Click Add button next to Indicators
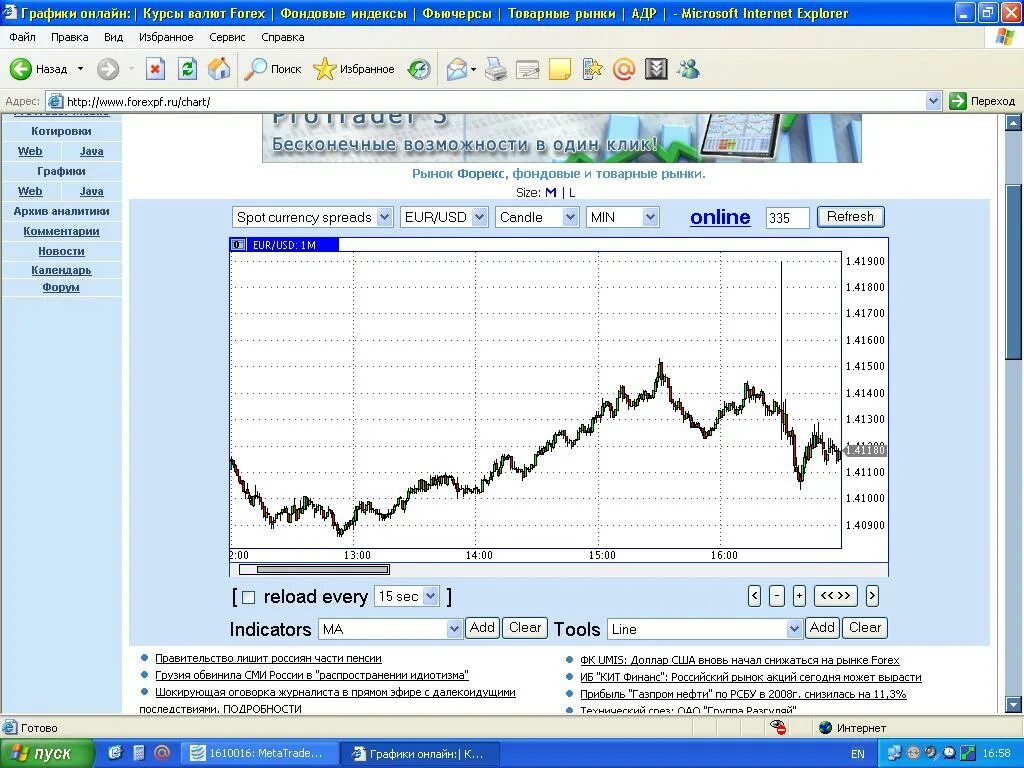The height and width of the screenshot is (768, 1024). click(x=482, y=628)
